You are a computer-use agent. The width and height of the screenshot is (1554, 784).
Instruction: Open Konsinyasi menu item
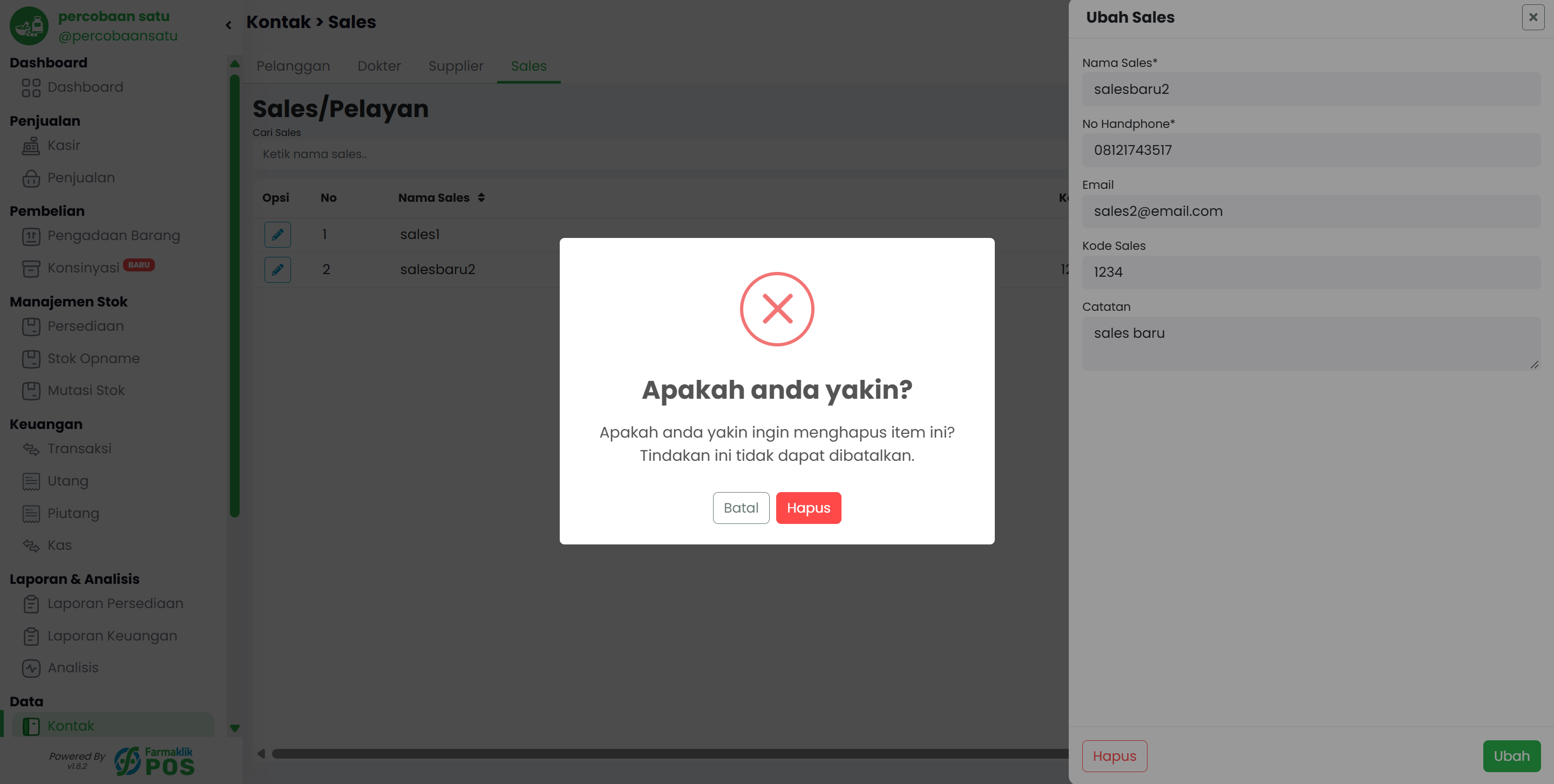point(83,268)
